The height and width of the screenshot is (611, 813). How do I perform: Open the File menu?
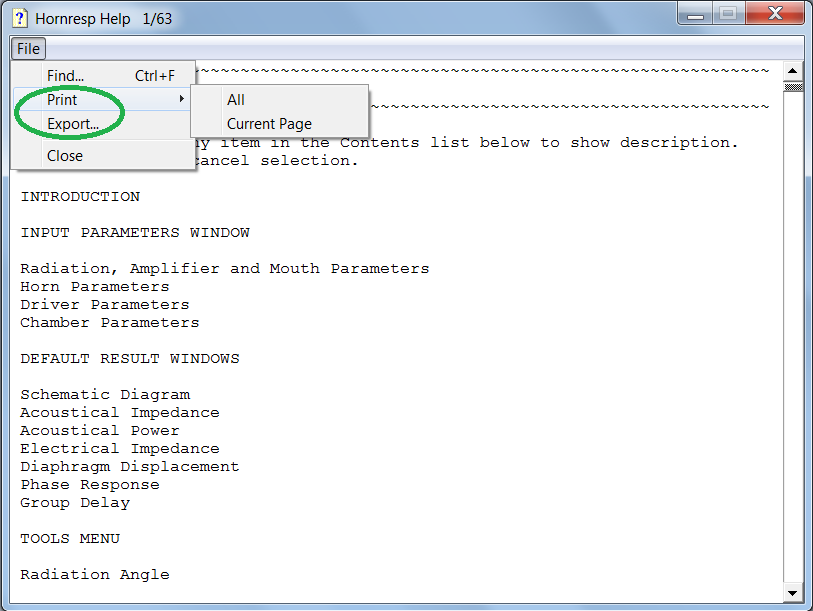[28, 49]
